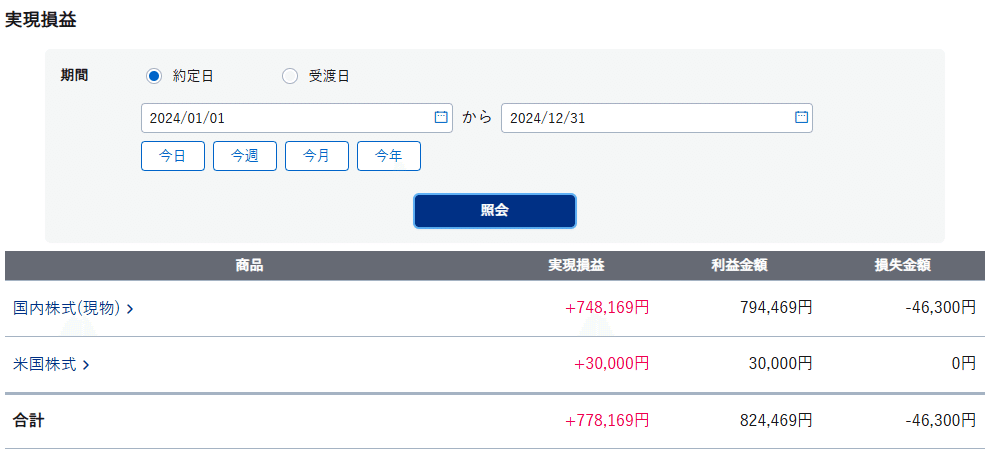Click the 今週 period button
The width and height of the screenshot is (995, 456).
[245, 156]
